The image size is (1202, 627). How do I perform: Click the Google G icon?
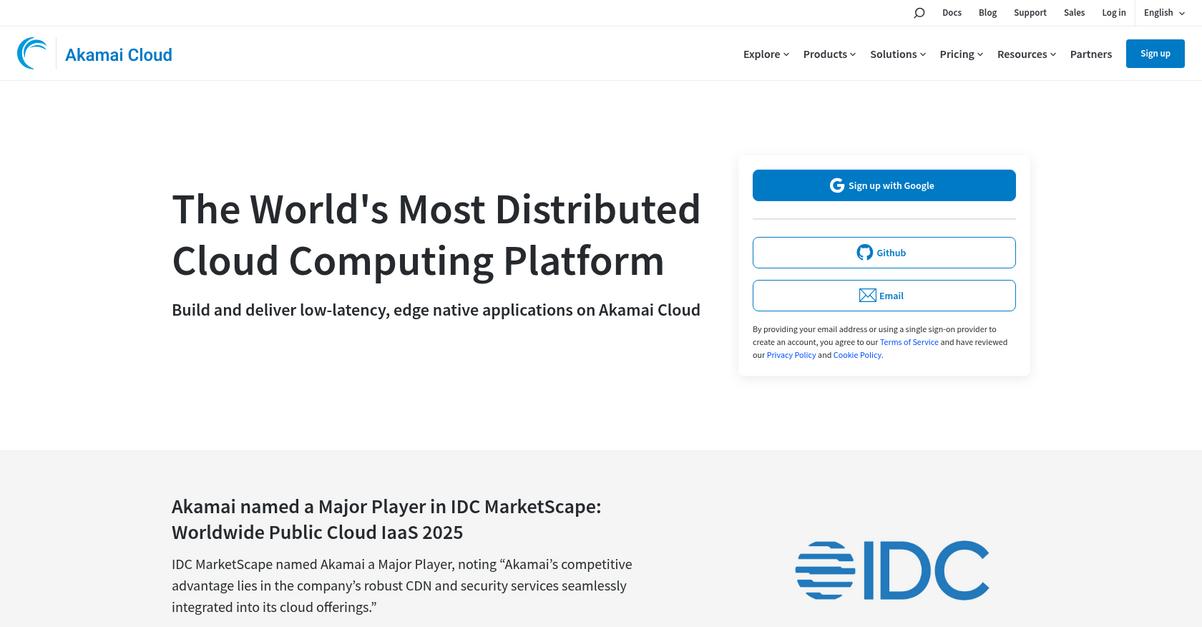(837, 185)
